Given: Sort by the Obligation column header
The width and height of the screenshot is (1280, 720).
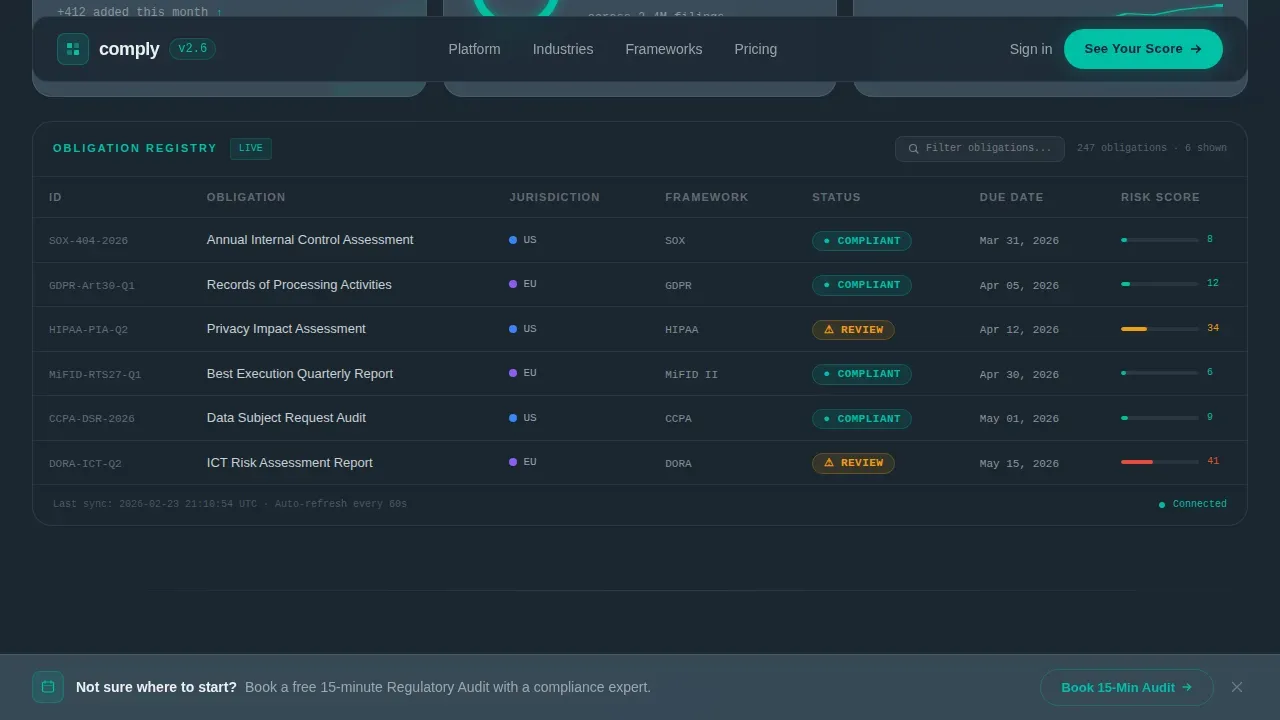Looking at the screenshot, I should pos(246,197).
